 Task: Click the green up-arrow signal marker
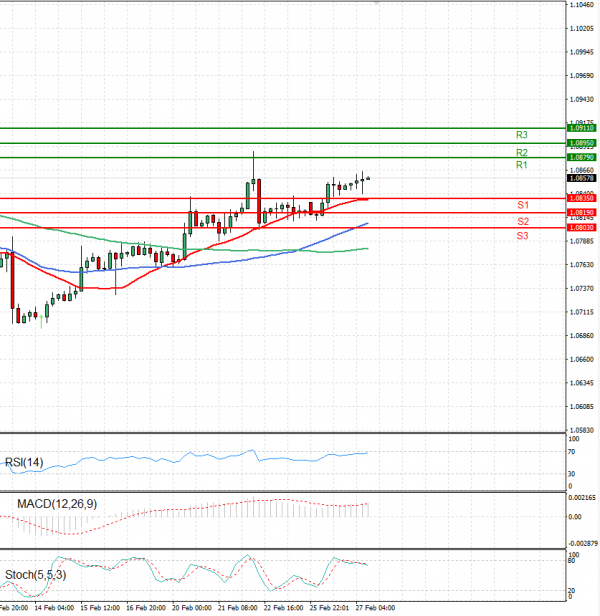pos(41,321)
